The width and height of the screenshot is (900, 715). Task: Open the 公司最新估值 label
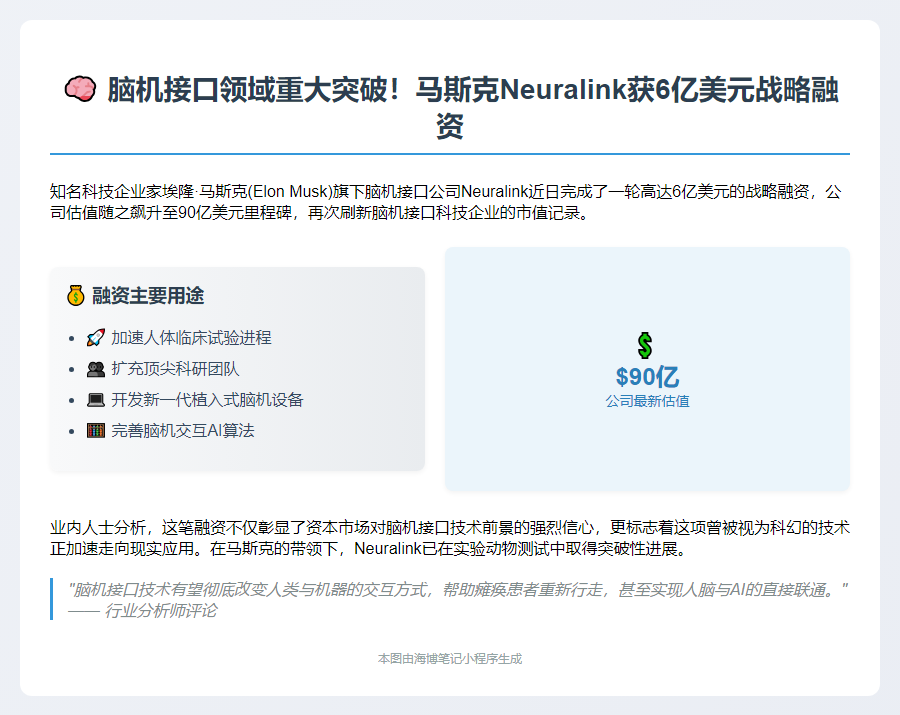point(646,398)
